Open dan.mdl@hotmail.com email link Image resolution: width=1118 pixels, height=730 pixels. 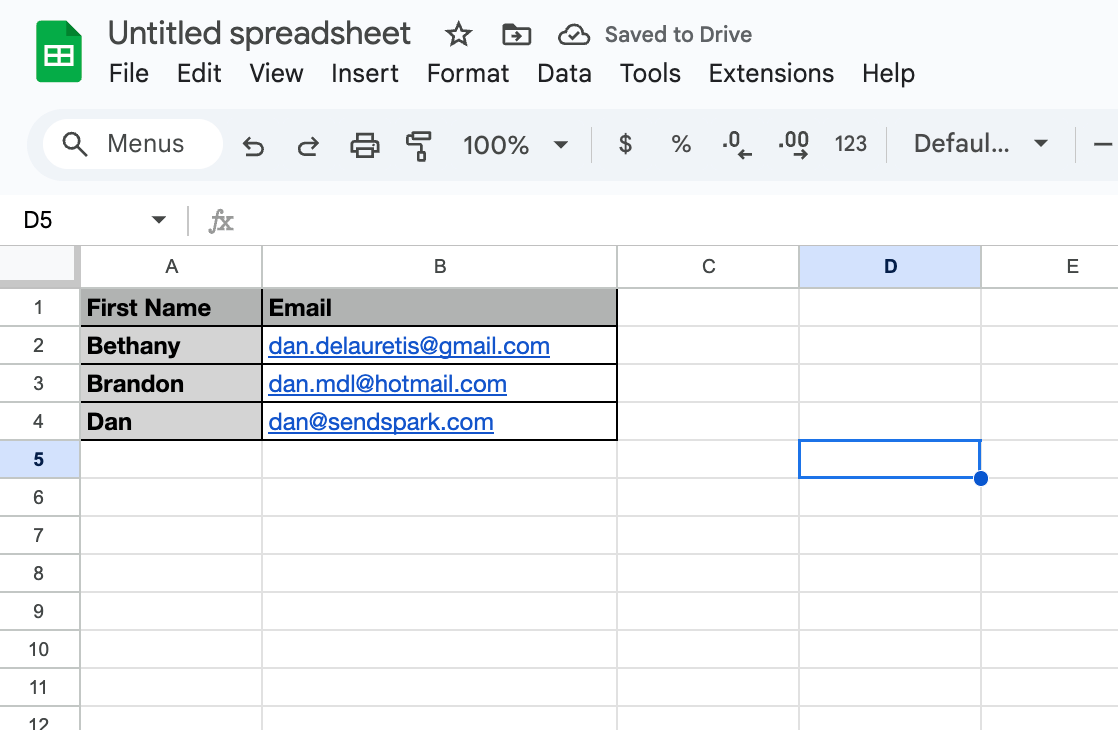pyautogui.click(x=387, y=384)
